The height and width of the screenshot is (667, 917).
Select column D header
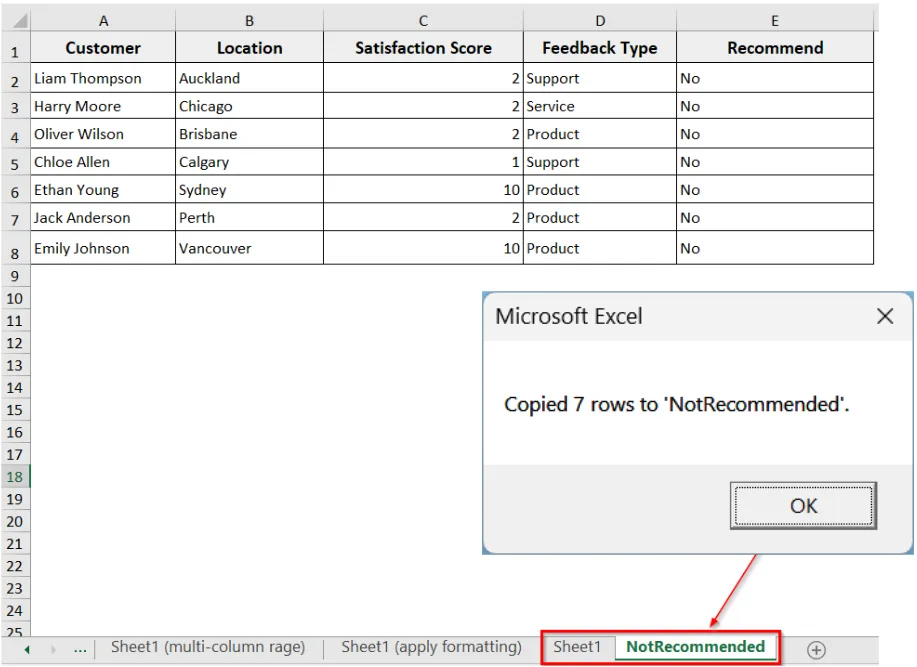point(600,21)
